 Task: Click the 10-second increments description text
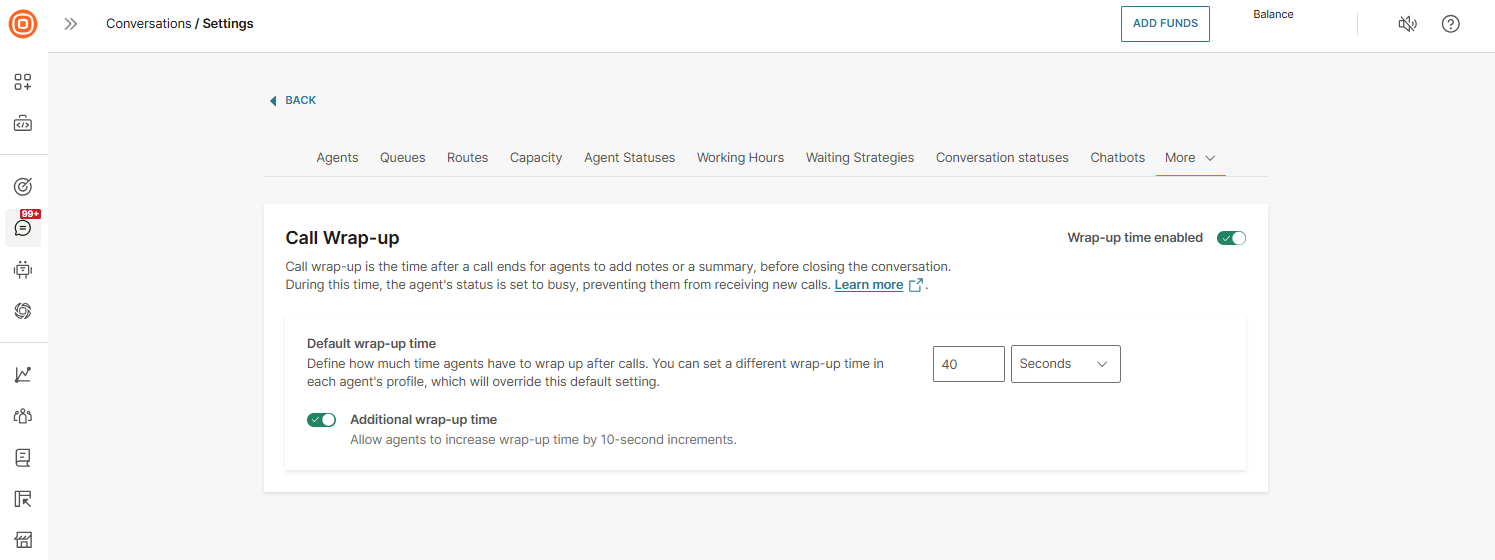tap(543, 440)
